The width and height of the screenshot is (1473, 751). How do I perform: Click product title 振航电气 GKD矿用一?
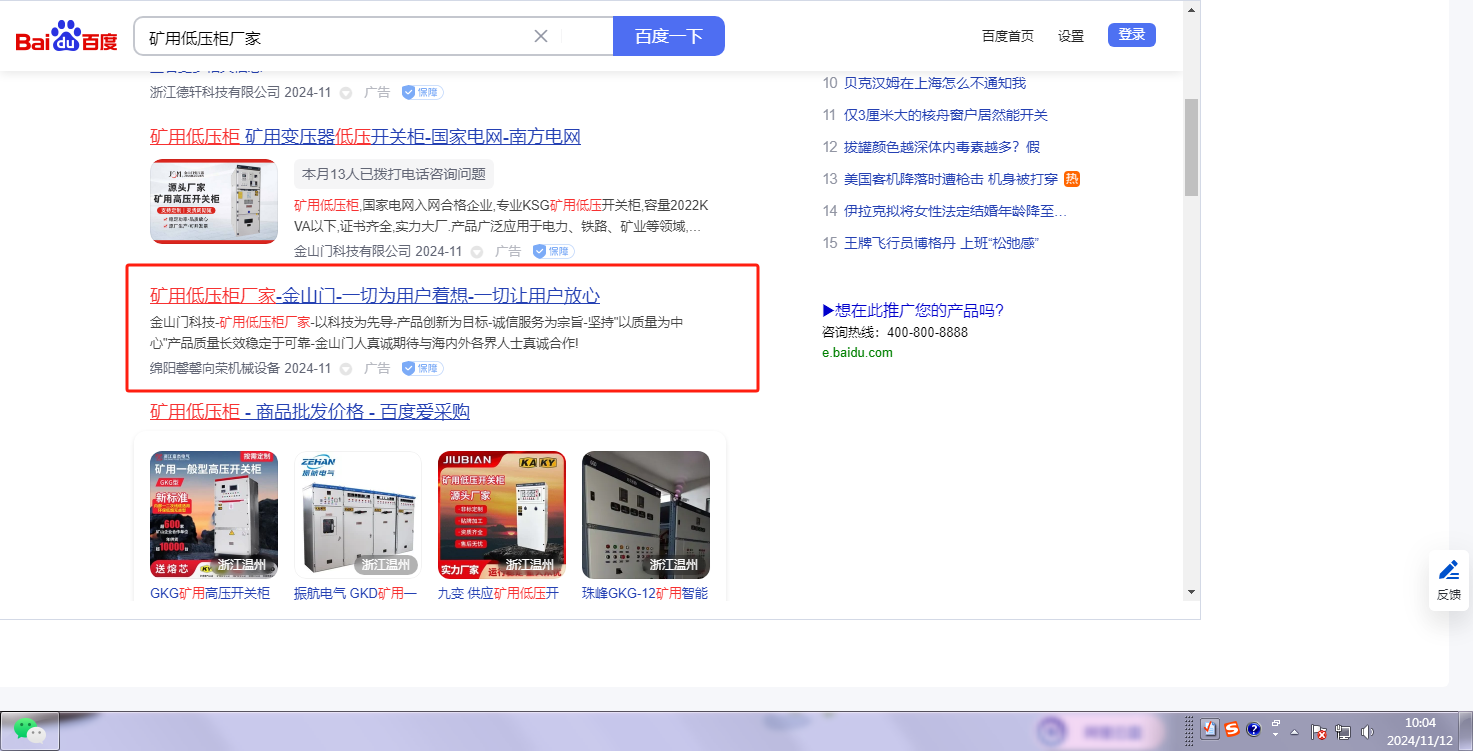(x=356, y=593)
